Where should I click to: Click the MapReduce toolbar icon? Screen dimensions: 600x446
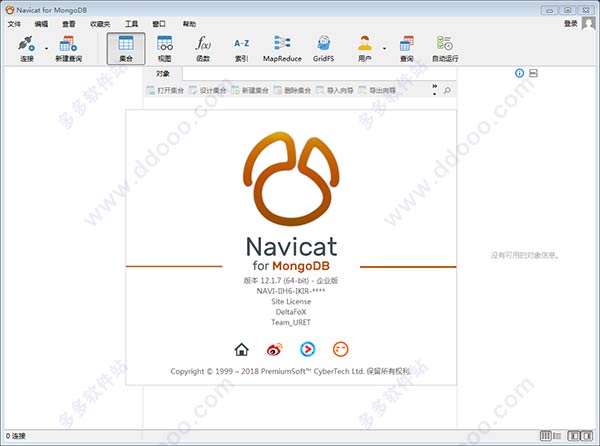point(282,49)
